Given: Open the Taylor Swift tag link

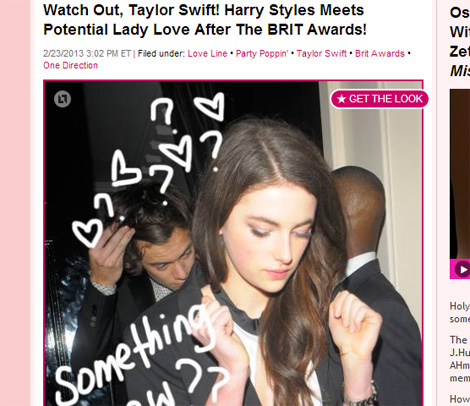Looking at the screenshot, I should pos(322,54).
